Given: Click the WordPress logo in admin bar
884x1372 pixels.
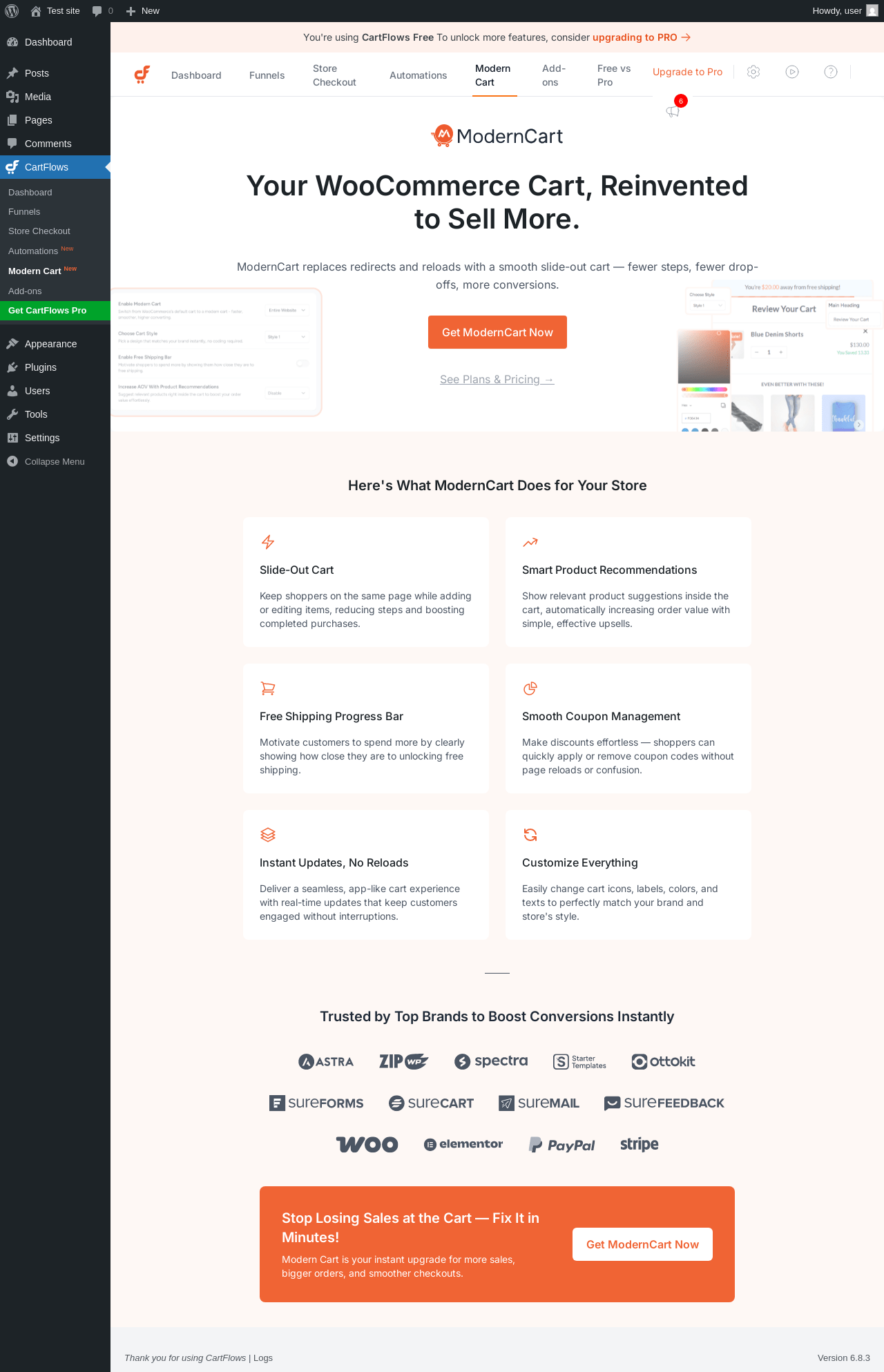Looking at the screenshot, I should pyautogui.click(x=12, y=11).
